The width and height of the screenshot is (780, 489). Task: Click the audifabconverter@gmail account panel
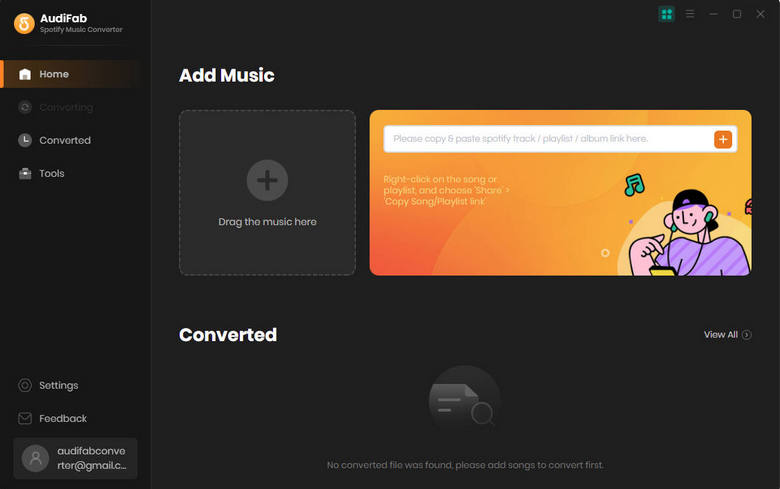click(x=75, y=458)
